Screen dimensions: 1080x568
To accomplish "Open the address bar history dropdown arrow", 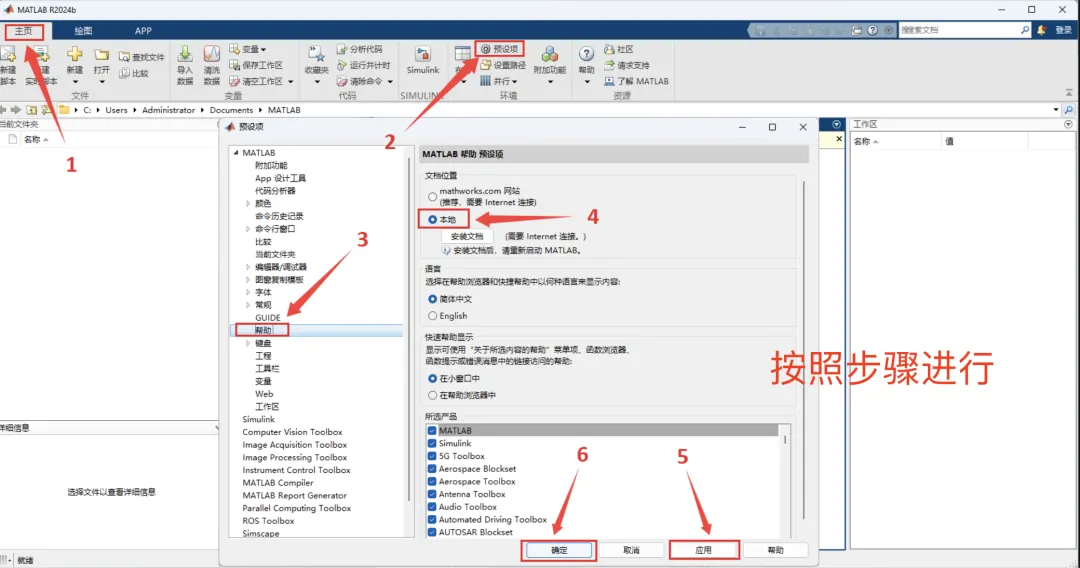I will pyautogui.click(x=1056, y=109).
